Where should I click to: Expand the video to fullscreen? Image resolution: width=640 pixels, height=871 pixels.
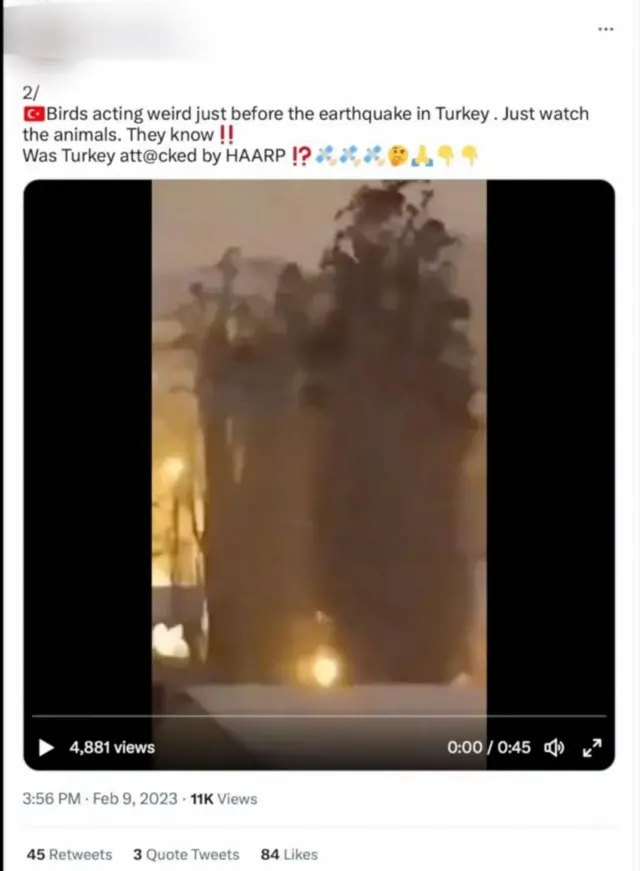tap(592, 748)
